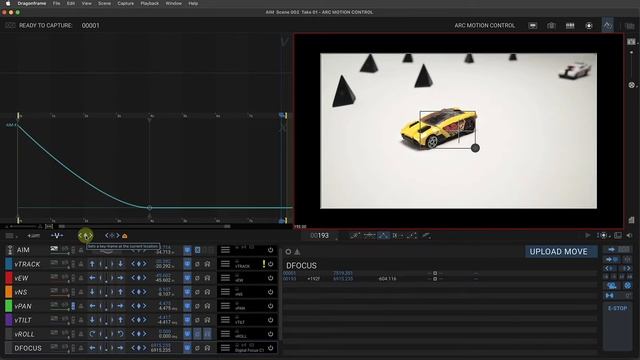Screen dimensions: 640x360
Task: Jog vTRACK axis up arrow
Action: pyautogui.click(x=92, y=264)
